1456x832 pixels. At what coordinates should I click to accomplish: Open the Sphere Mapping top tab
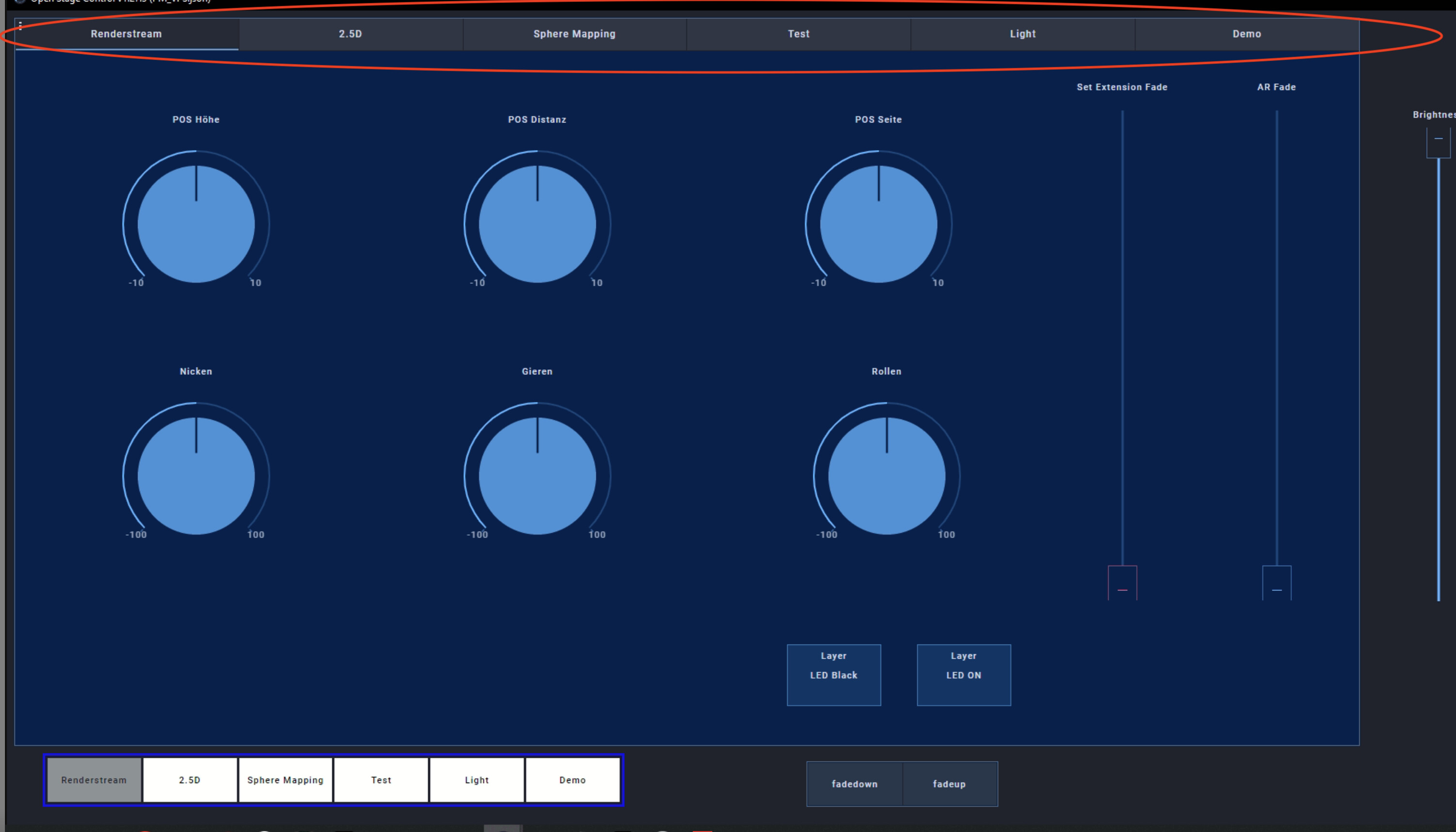(574, 34)
